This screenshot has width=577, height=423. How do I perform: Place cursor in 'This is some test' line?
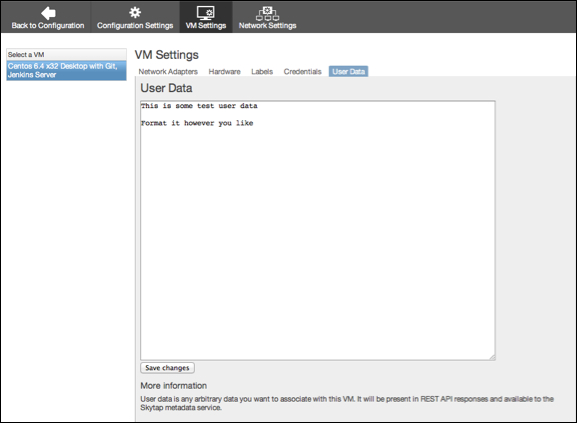pyautogui.click(x=199, y=106)
